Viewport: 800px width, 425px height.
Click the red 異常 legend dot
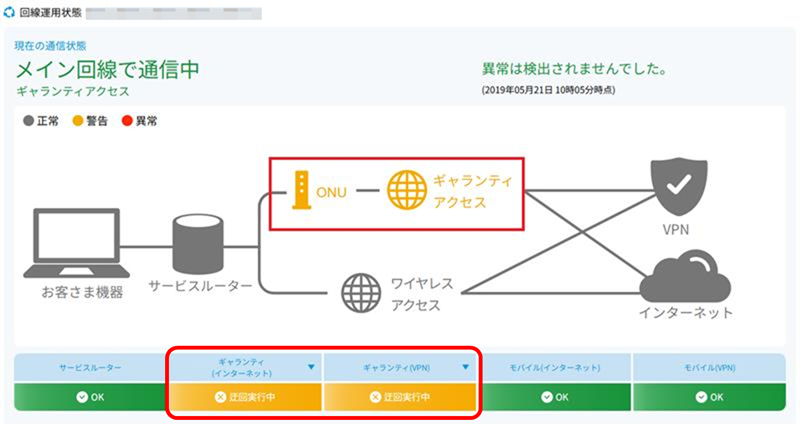coord(127,121)
